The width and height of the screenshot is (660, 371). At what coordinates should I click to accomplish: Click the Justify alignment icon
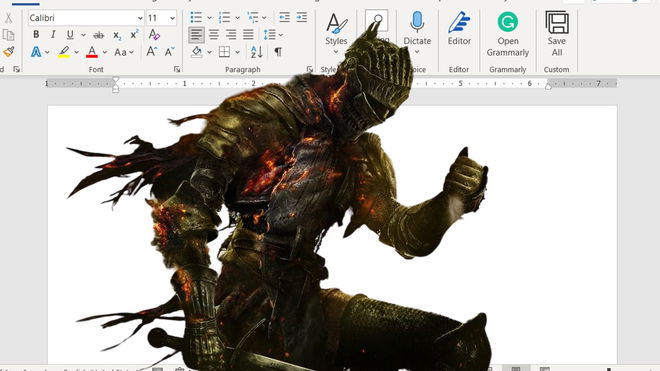point(248,35)
